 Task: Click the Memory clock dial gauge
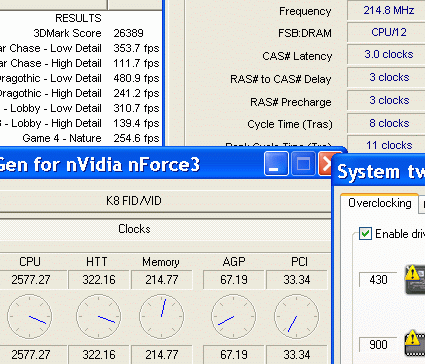162,316
